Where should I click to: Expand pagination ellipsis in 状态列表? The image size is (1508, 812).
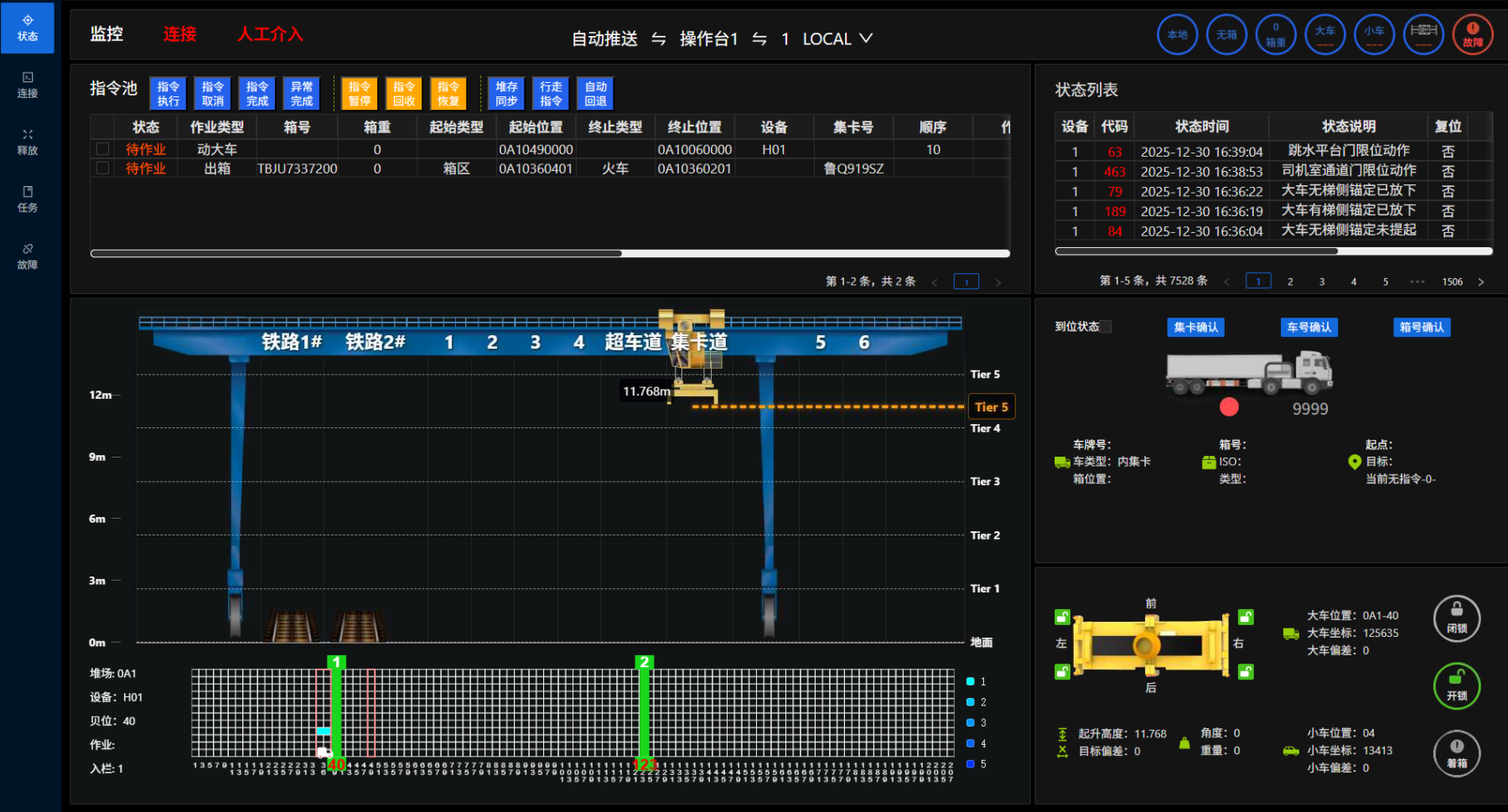[1417, 282]
